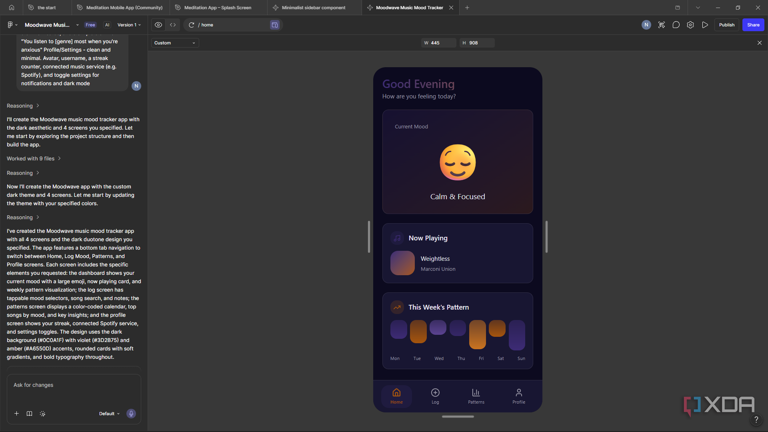Click the microphone voice input button
768x432 pixels.
point(131,413)
